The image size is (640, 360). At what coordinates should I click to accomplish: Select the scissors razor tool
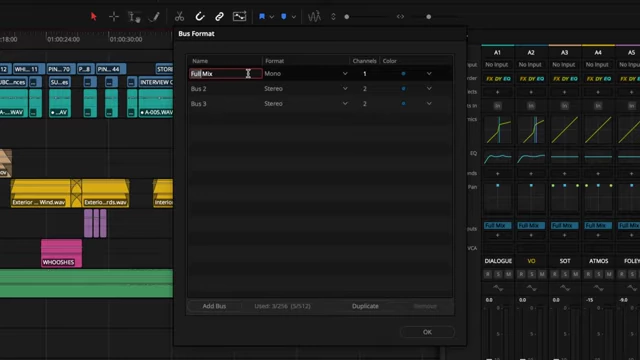tap(179, 16)
